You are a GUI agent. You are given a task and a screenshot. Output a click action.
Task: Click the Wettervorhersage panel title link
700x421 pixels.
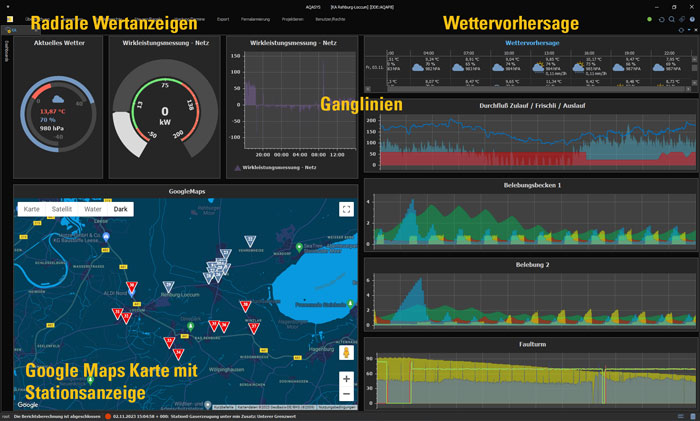pyautogui.click(x=532, y=43)
